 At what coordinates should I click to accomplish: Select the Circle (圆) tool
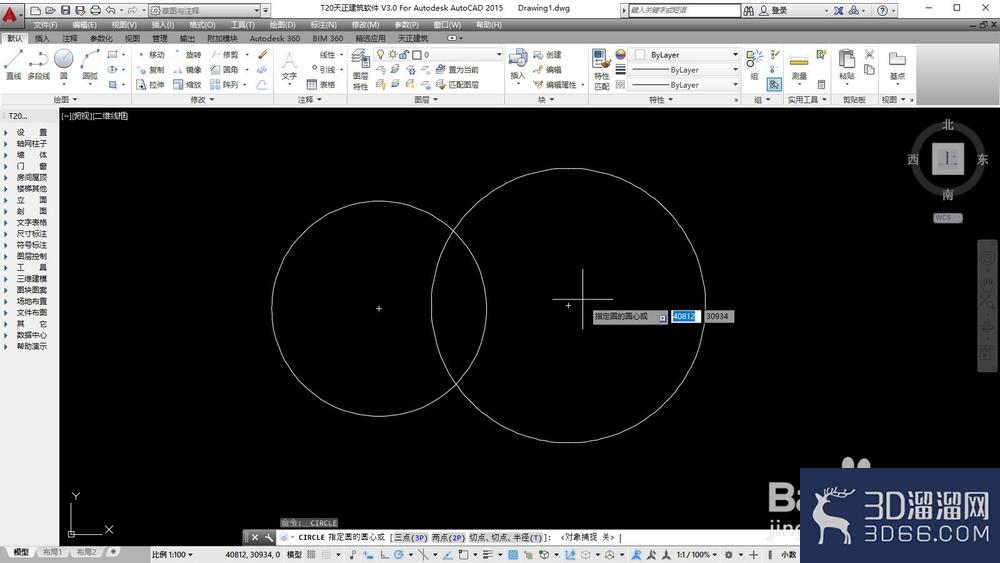63,64
